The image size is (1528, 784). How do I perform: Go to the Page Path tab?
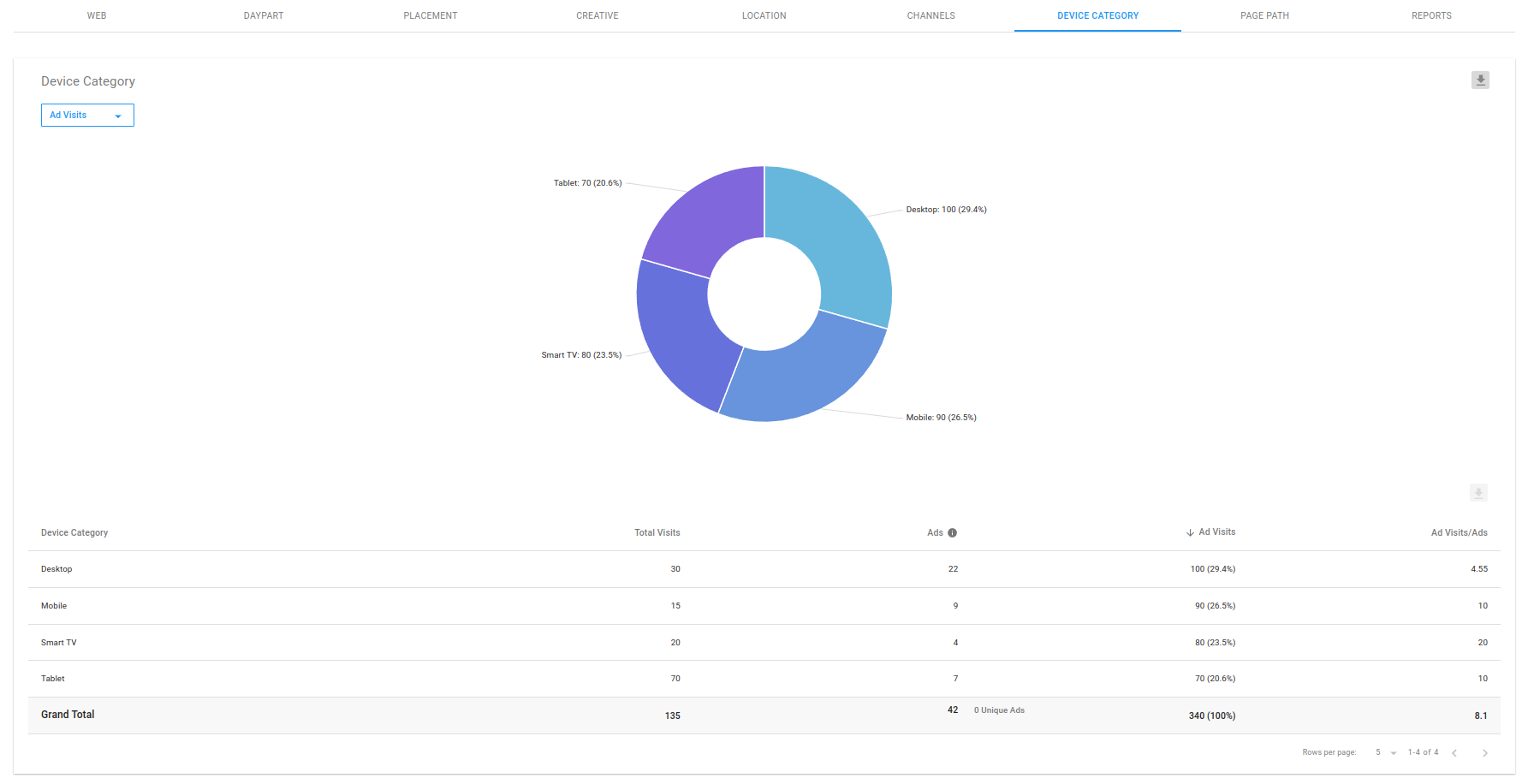1264,16
